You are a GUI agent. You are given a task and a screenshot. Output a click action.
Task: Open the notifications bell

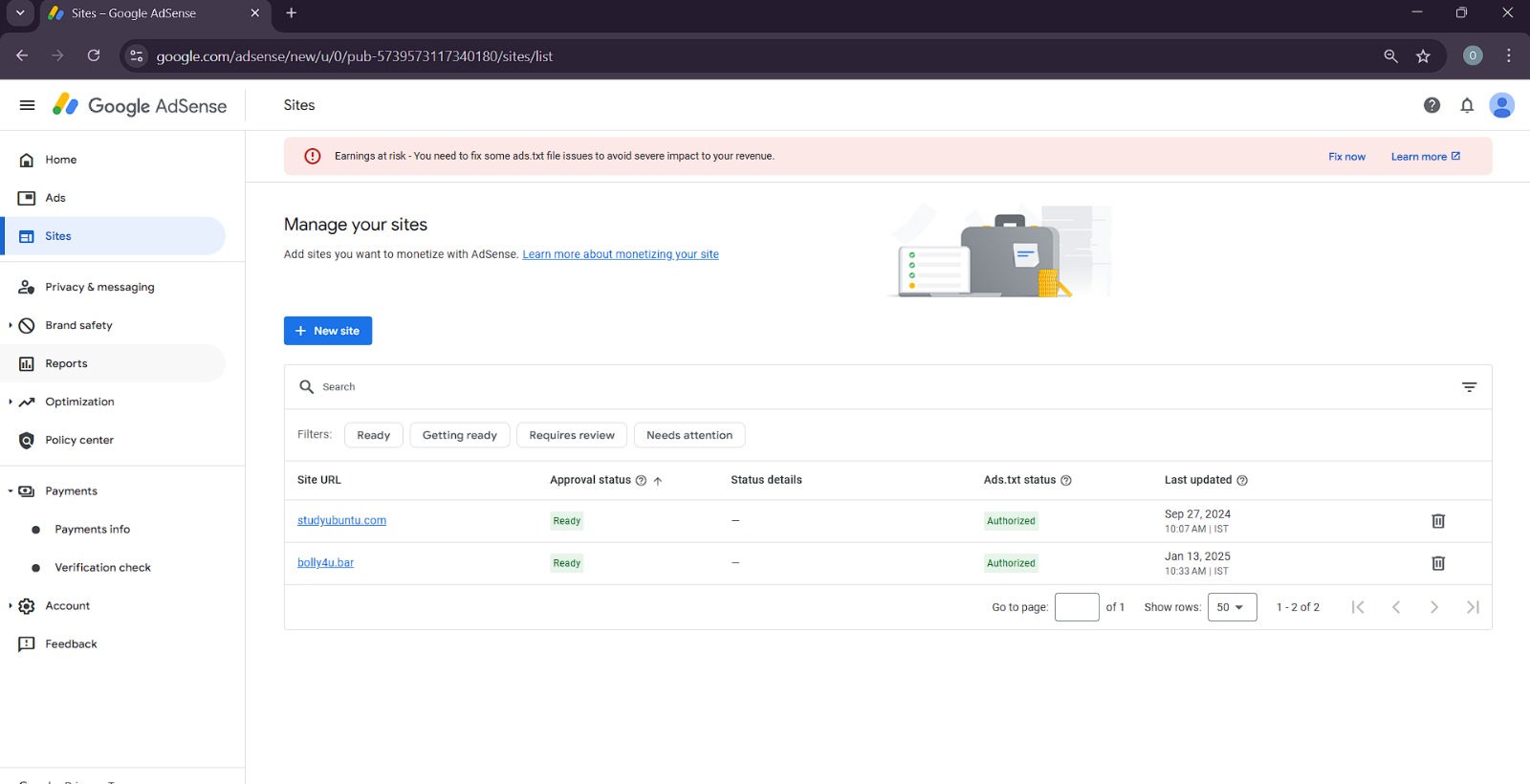[1467, 105]
